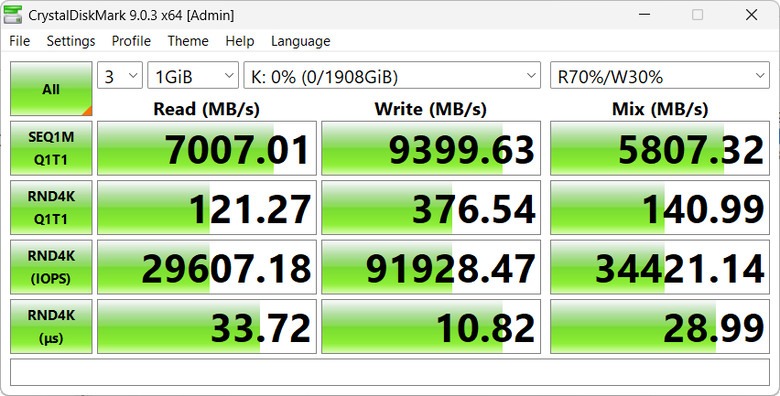Open the Language menu
Image resolution: width=780 pixels, height=396 pixels.
pos(300,41)
